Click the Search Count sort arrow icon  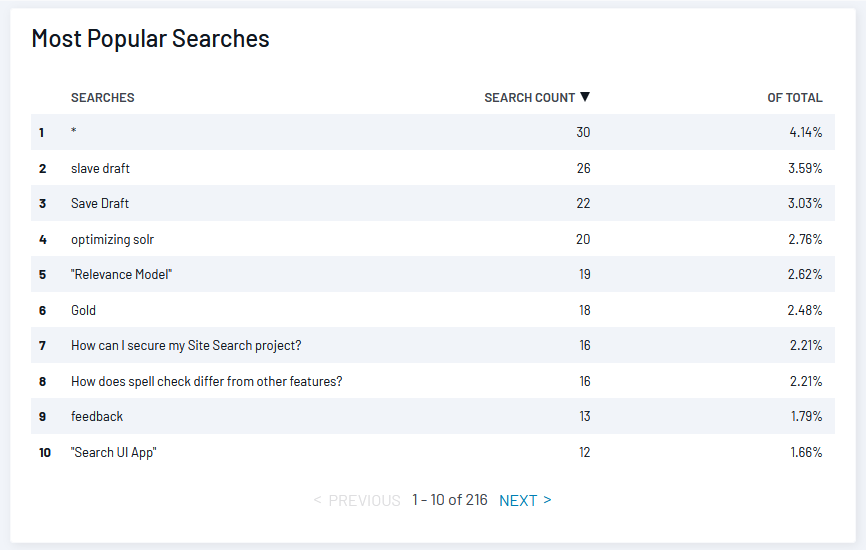tap(585, 97)
